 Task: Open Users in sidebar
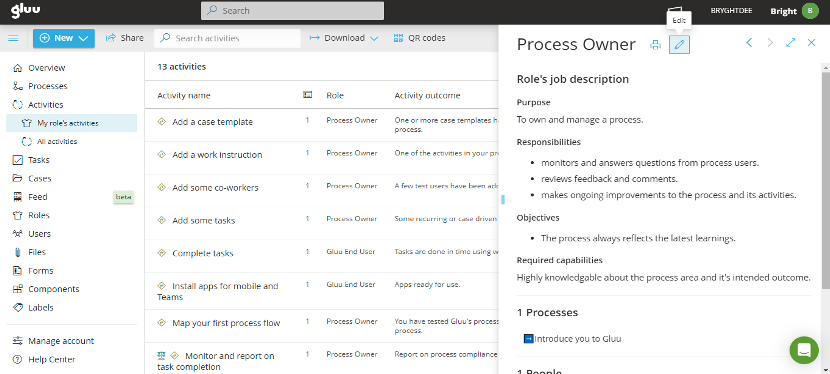click(39, 234)
